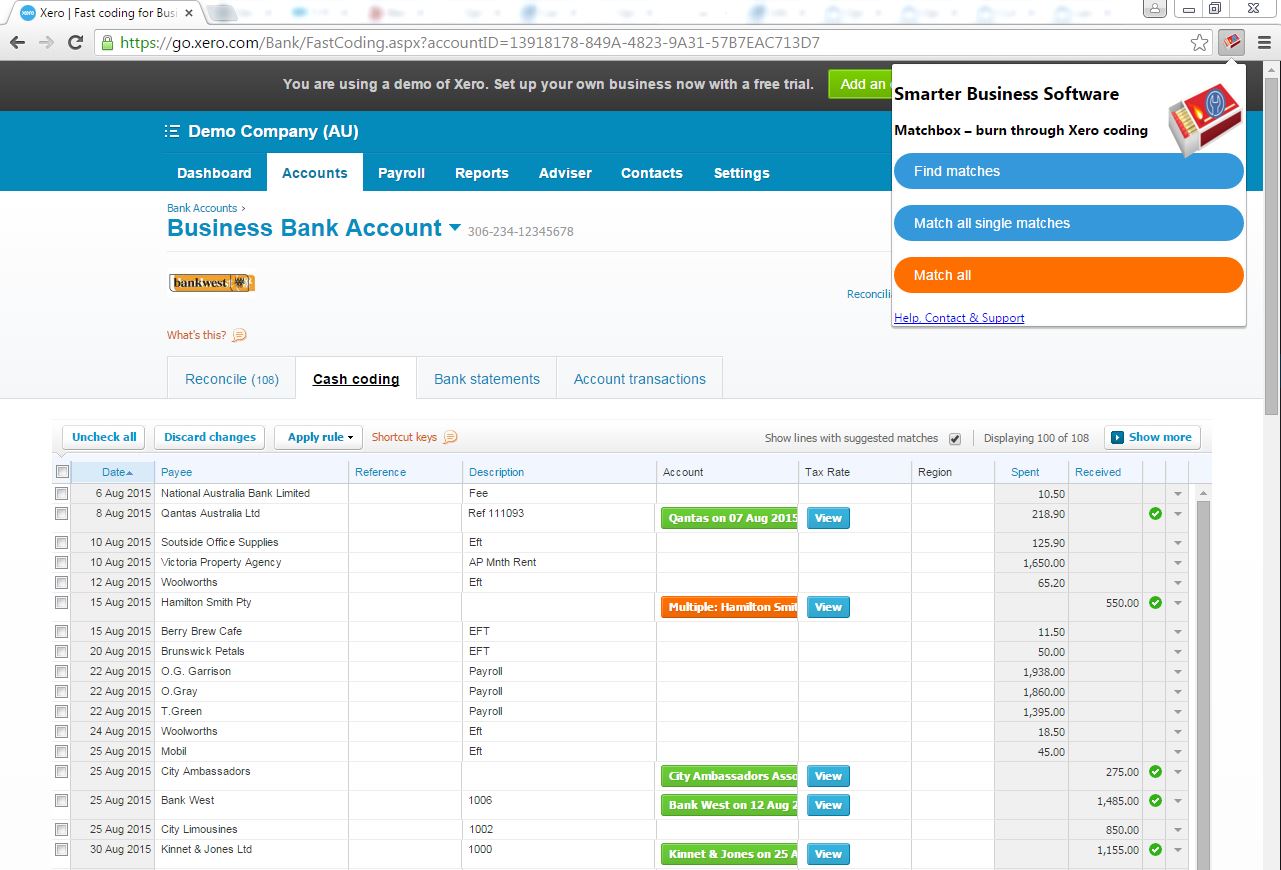The image size is (1281, 870).
Task: Click the green padlock in the address bar
Action: click(107, 43)
